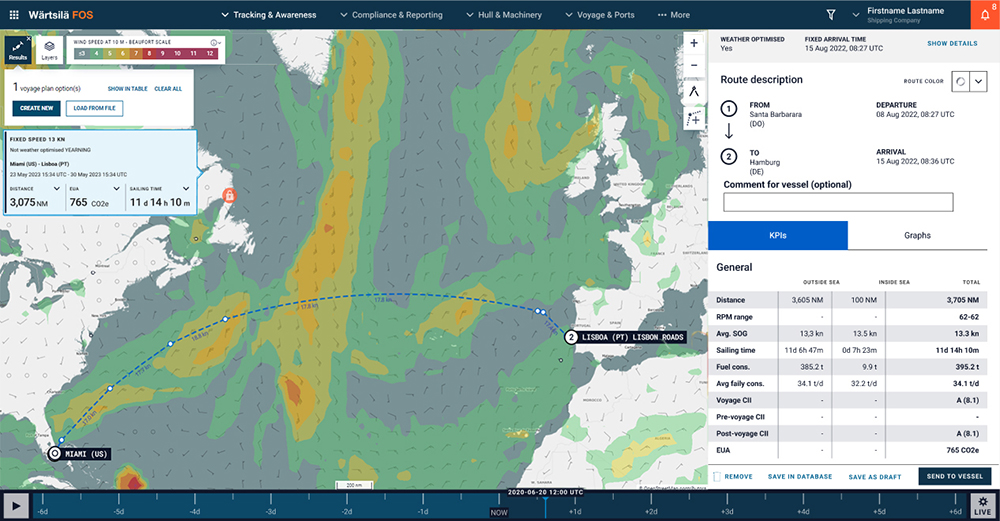Screen dimensions: 1000x521
Task: Tick the Remove checkbox
Action: tap(717, 476)
